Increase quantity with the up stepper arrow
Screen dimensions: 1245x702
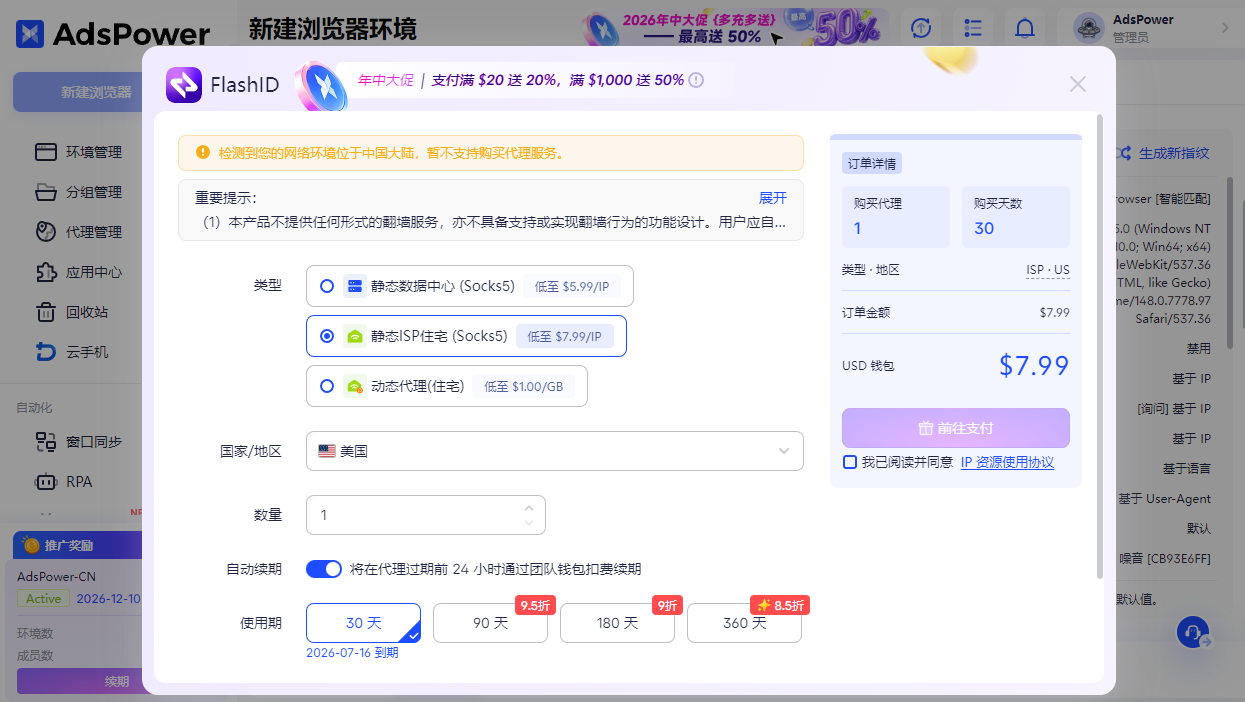529,508
